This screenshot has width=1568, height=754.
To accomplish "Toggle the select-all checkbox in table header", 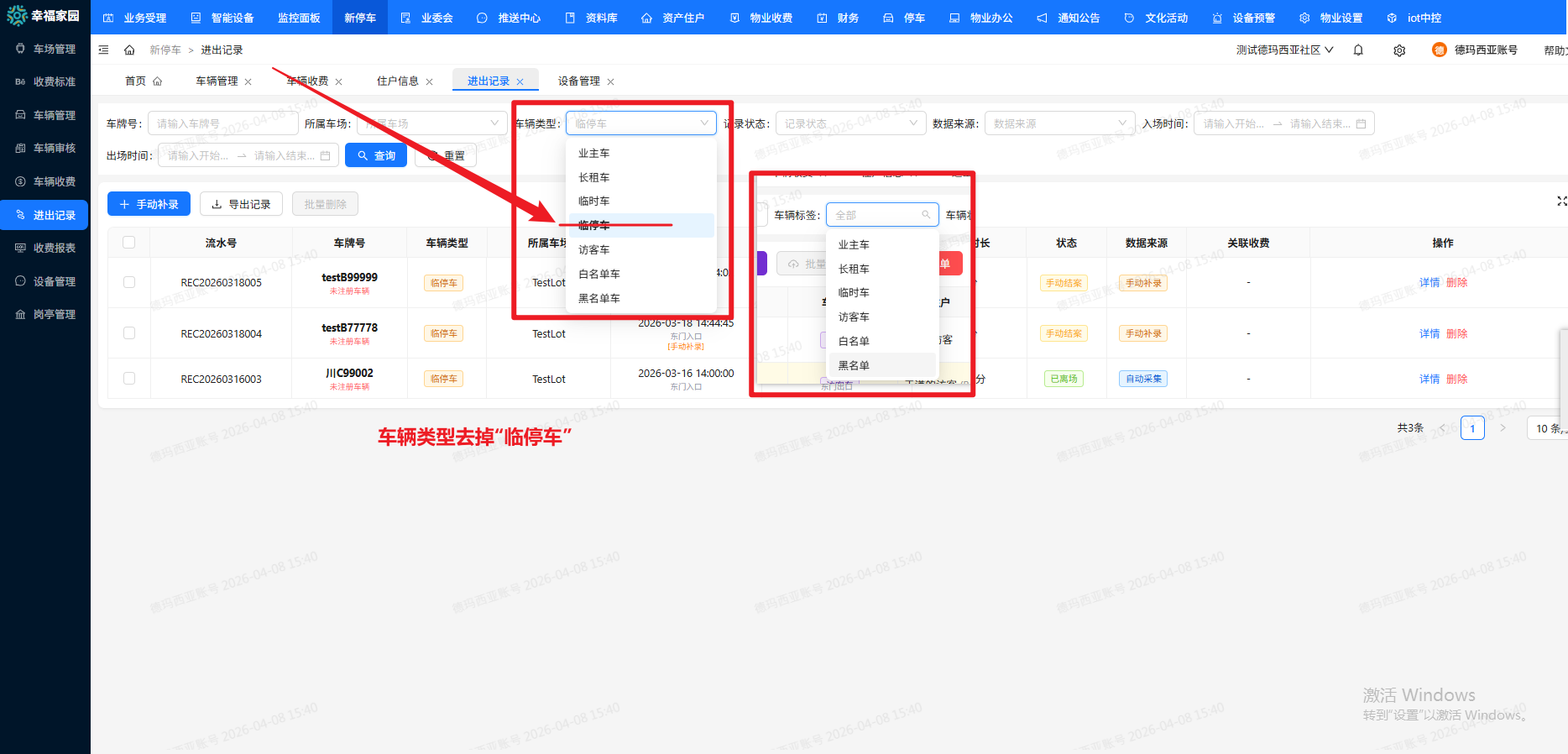I will click(129, 243).
